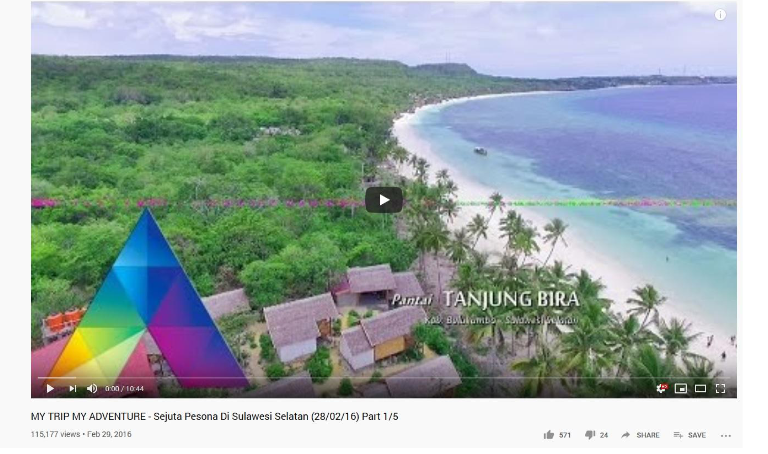Open the info card icon on video

pos(720,15)
